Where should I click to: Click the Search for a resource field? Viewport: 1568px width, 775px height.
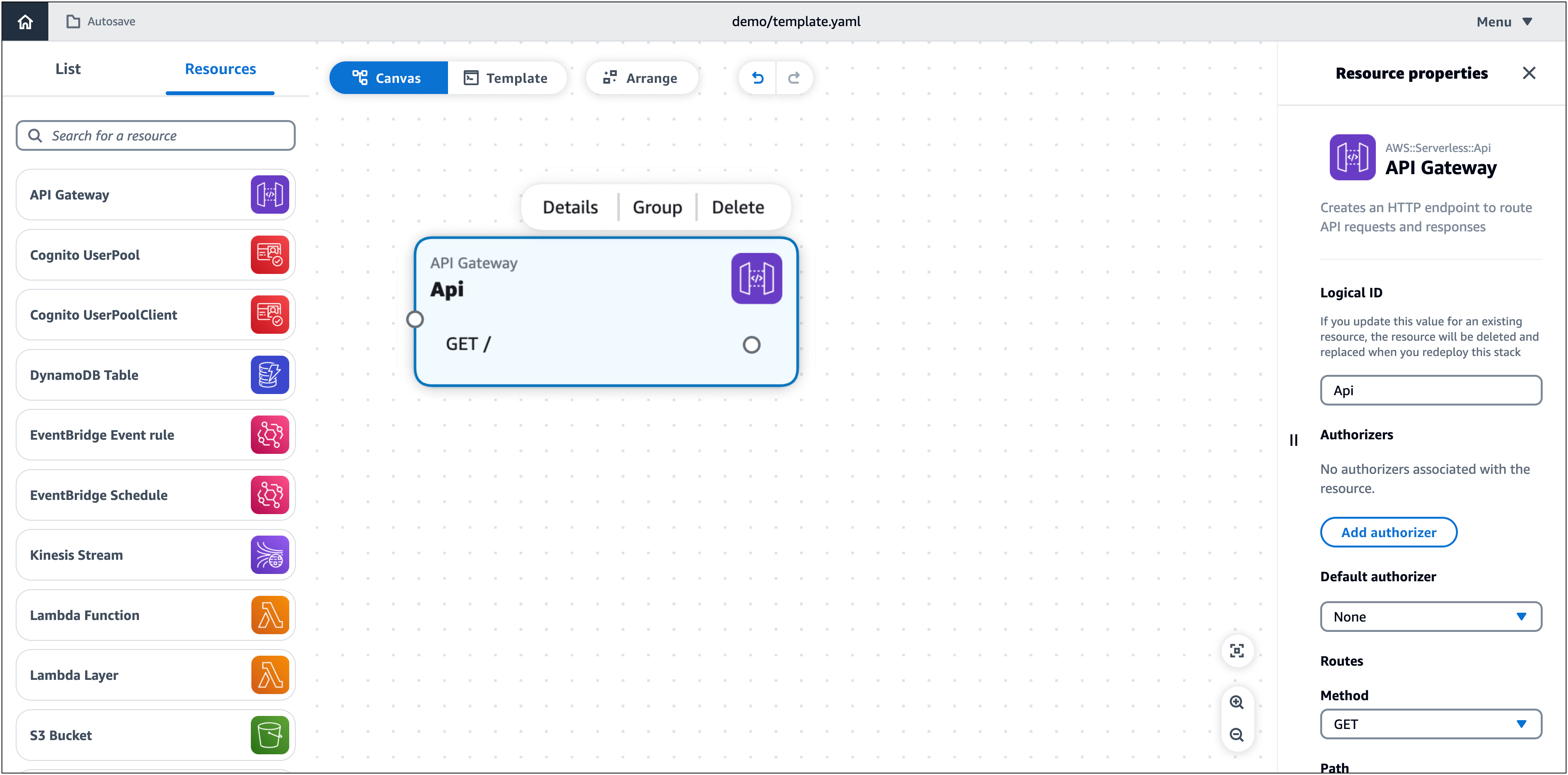point(155,135)
